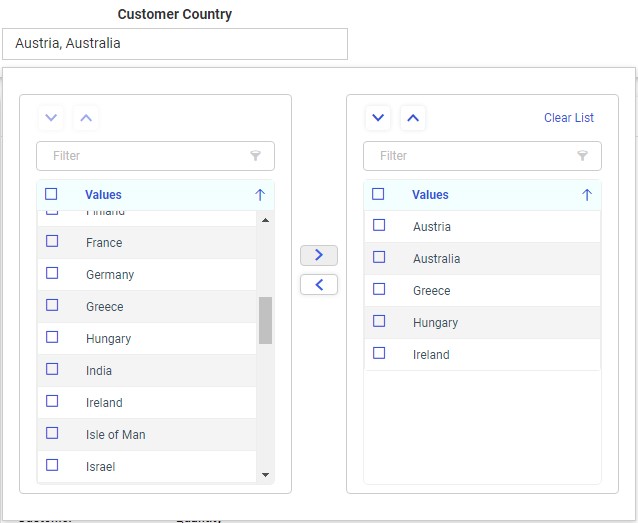The width and height of the screenshot is (638, 523).
Task: Open the Customer Country dropdown field
Action: click(175, 44)
